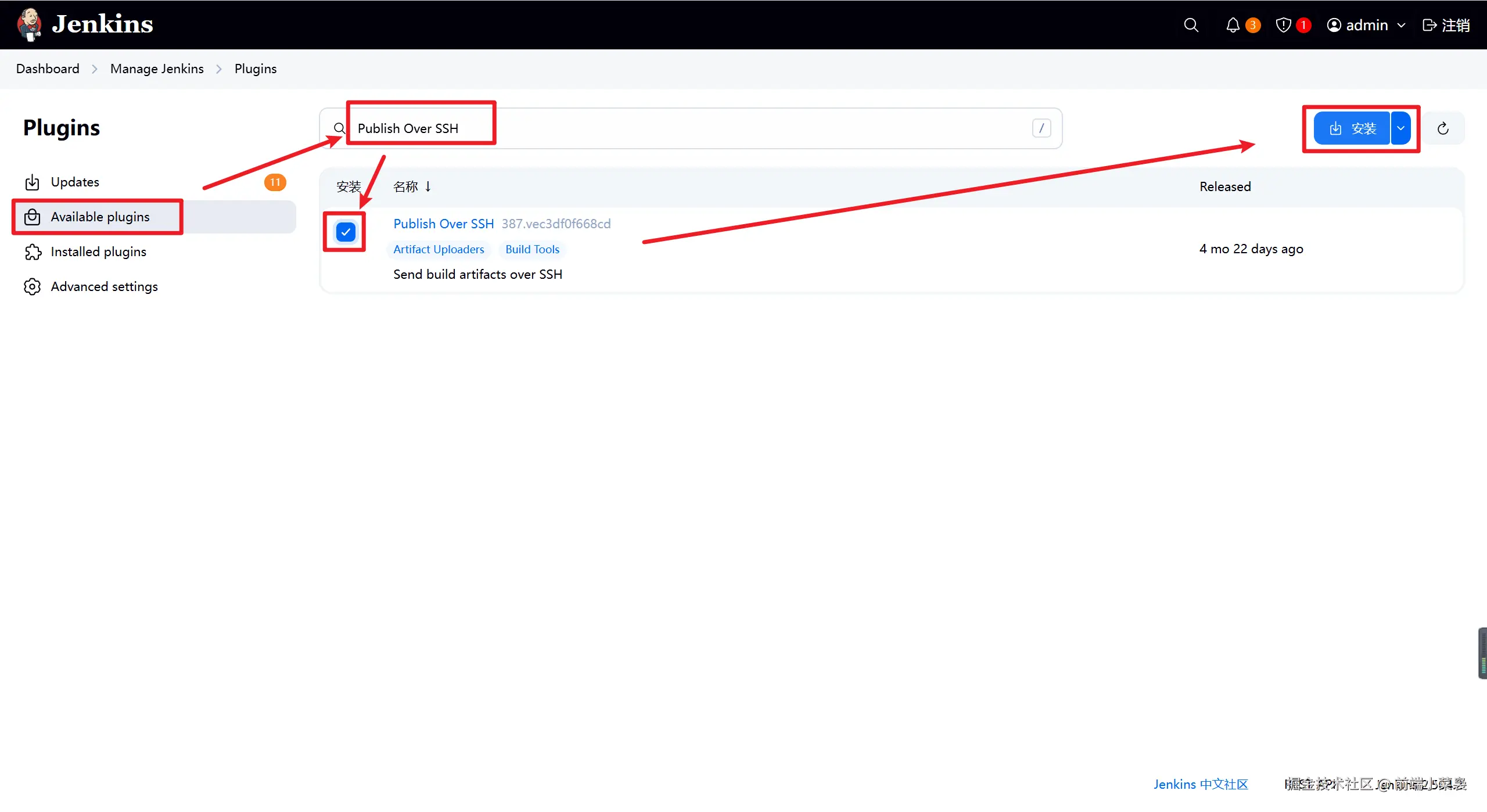
Task: Uncheck the Publish Over SSH checkbox
Action: click(346, 232)
